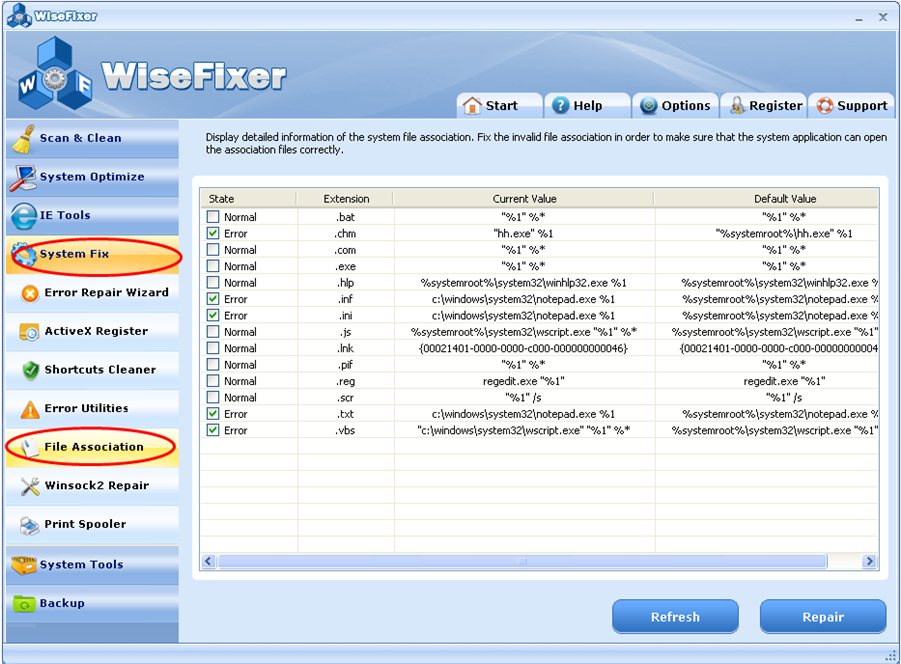This screenshot has width=901, height=664.
Task: Click the Refresh button
Action: (x=675, y=617)
